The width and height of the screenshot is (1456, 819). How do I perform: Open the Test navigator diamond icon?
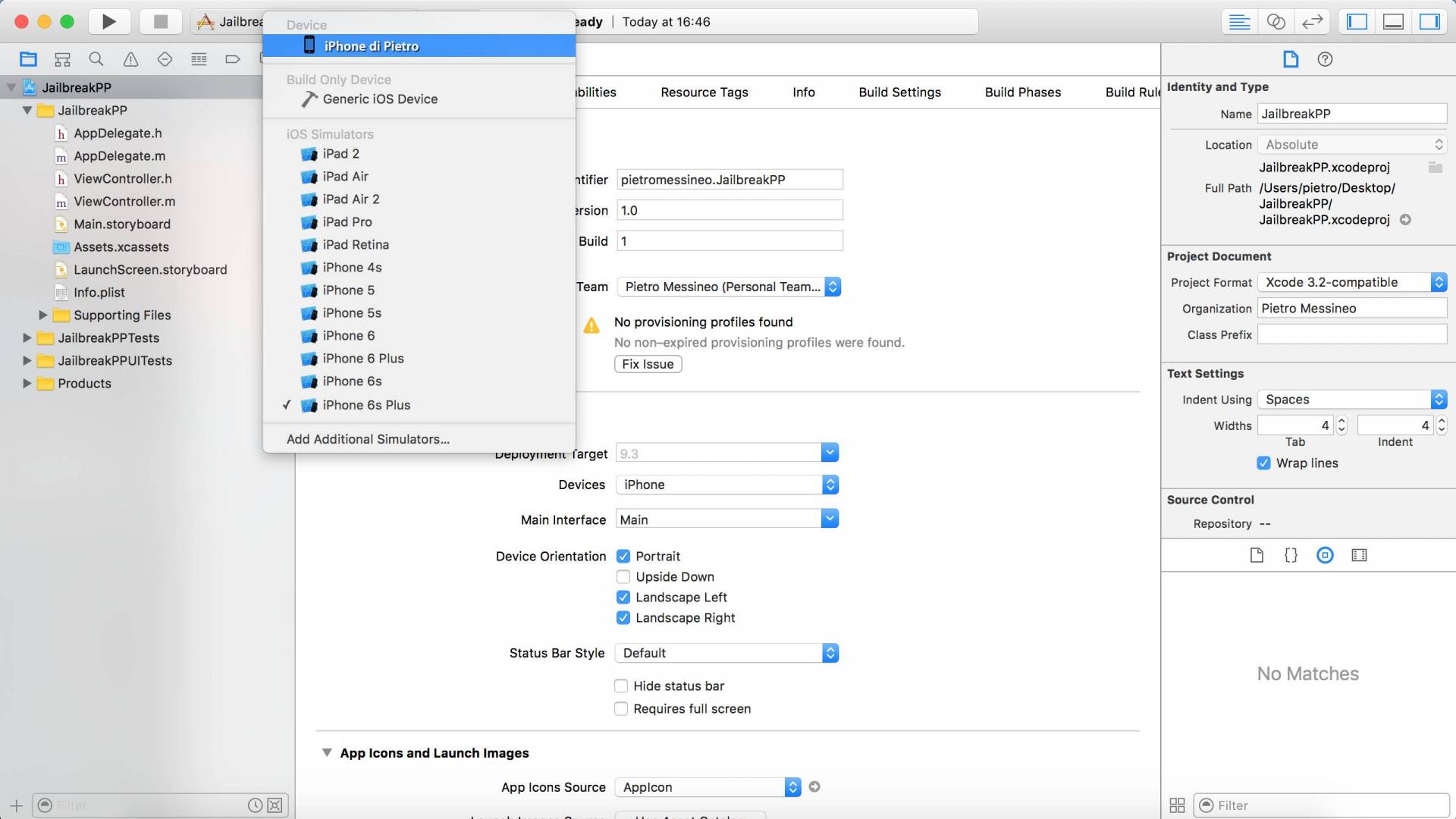[165, 59]
